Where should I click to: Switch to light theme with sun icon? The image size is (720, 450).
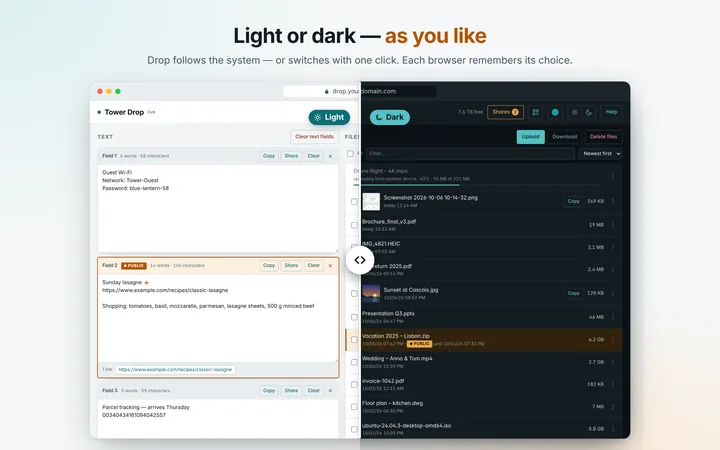point(574,112)
